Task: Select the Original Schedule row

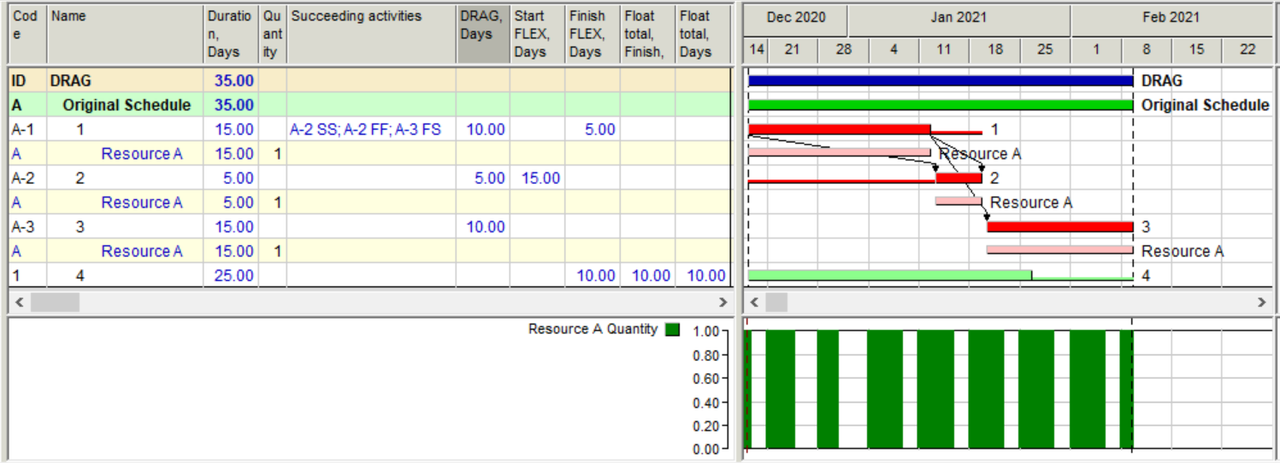Action: pos(370,105)
